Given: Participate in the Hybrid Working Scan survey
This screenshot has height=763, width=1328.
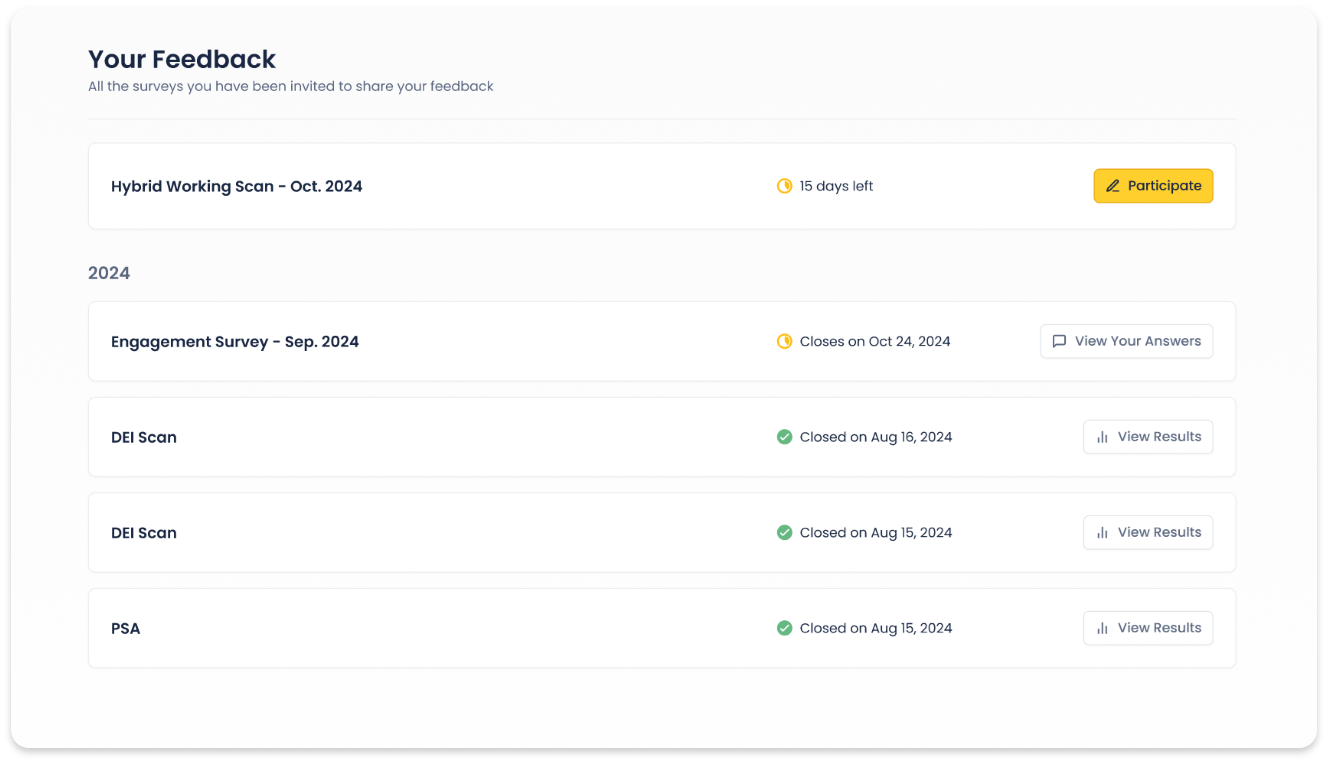Looking at the screenshot, I should [1153, 186].
